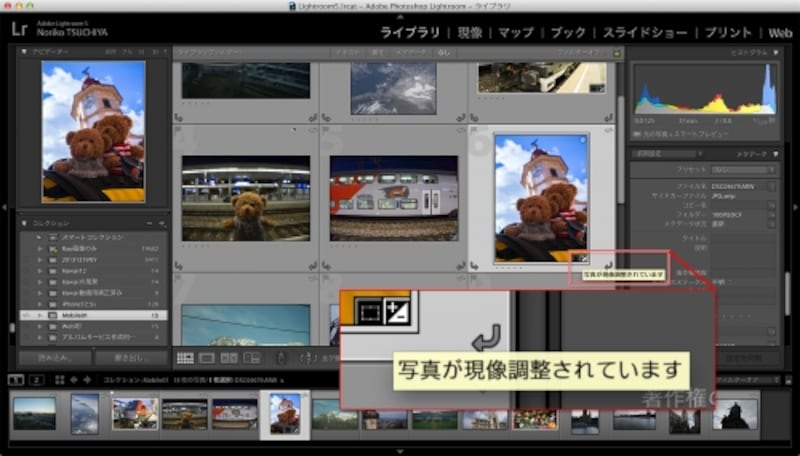
Task: Collapse the コレクション panel
Action: point(24,223)
